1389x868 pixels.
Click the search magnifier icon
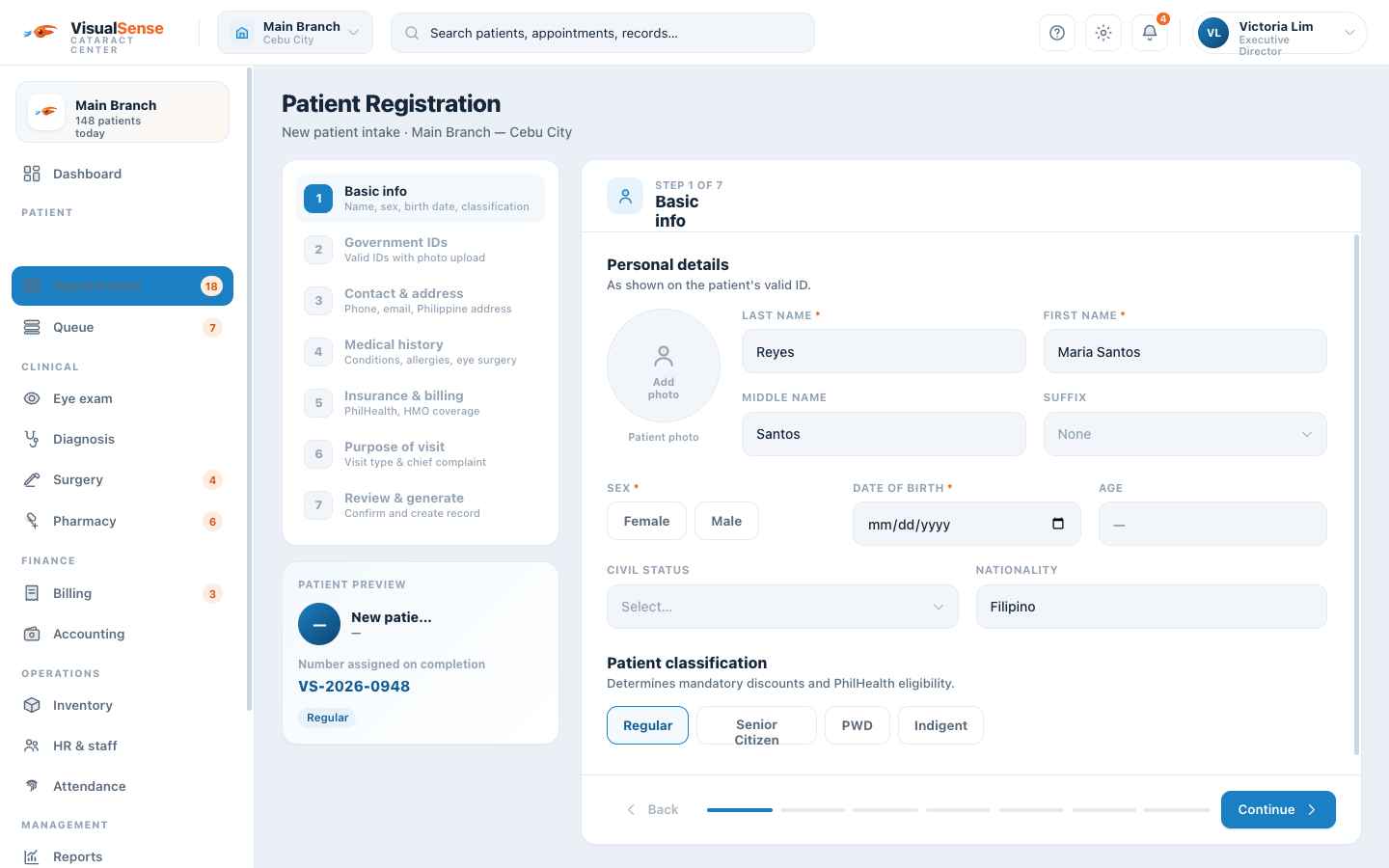click(412, 33)
